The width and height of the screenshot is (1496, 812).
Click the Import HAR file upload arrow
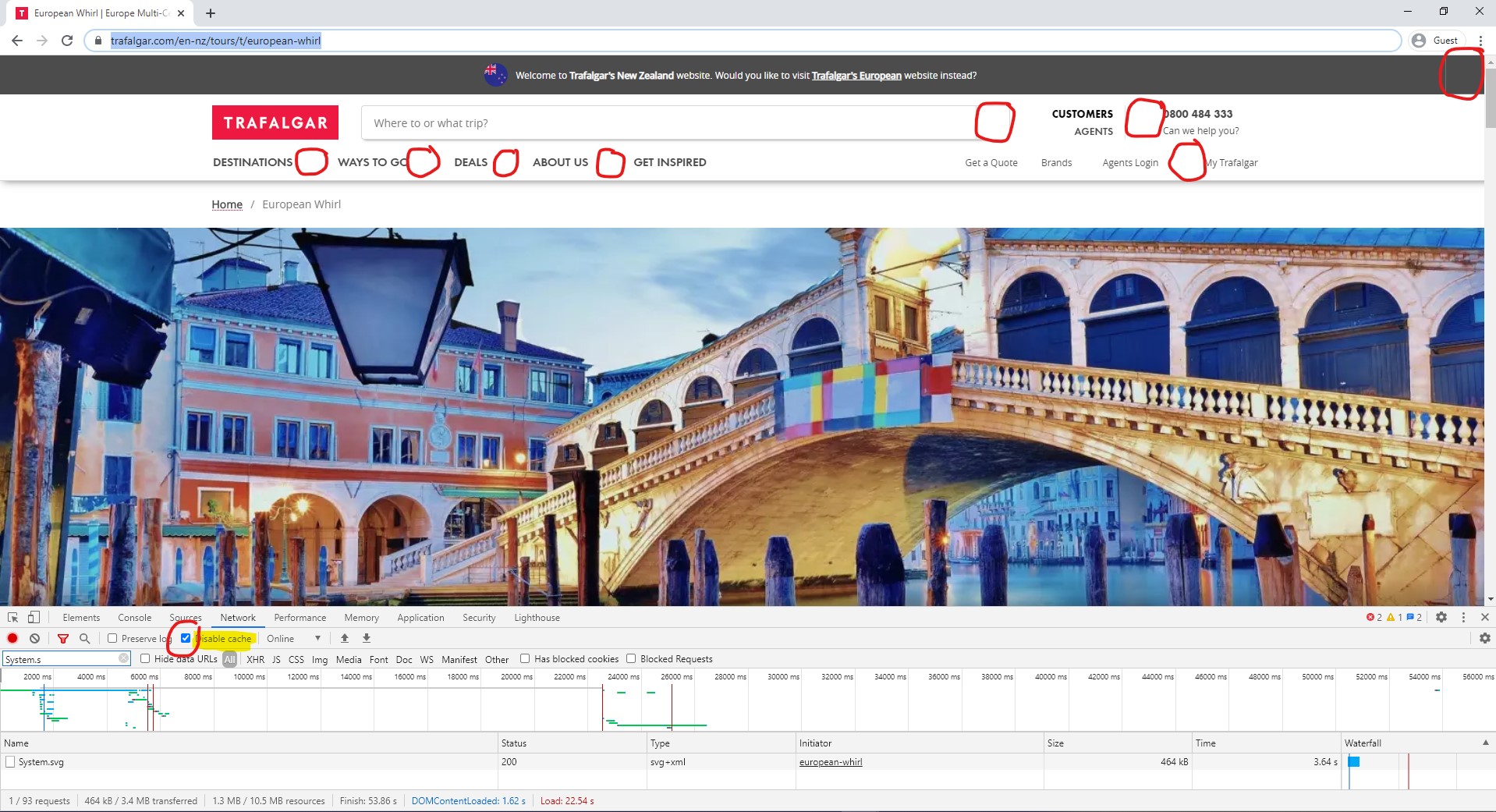pyautogui.click(x=345, y=638)
